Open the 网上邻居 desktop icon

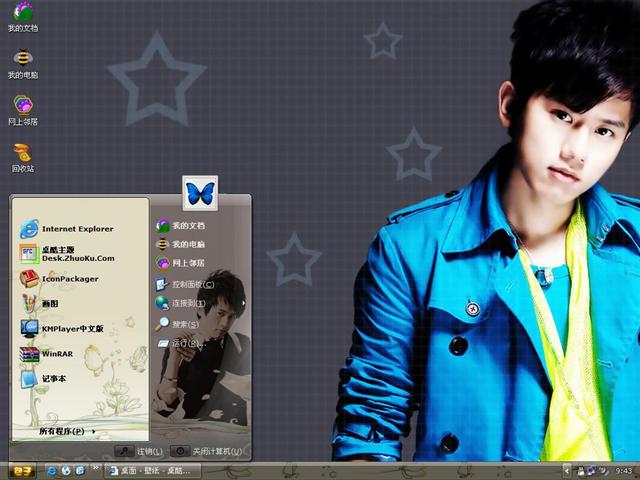(23, 110)
